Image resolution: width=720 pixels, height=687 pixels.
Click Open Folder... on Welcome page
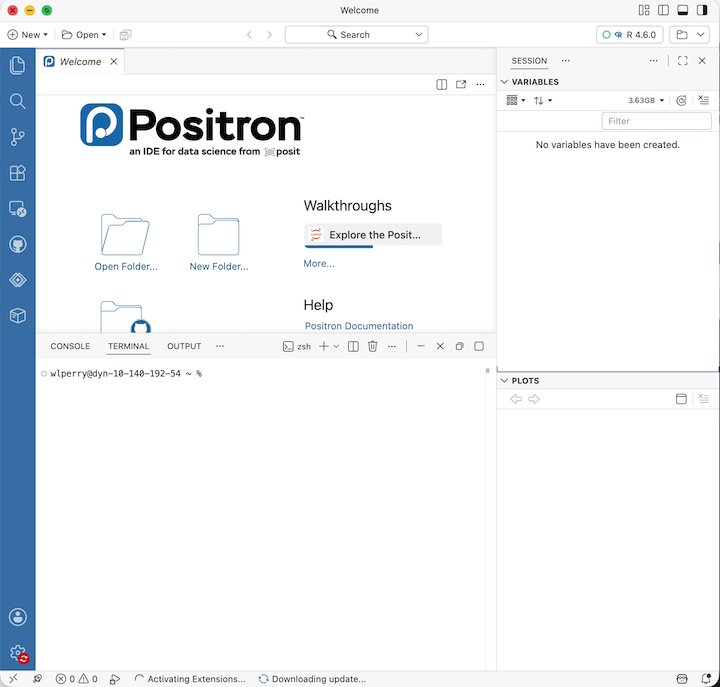(x=126, y=242)
